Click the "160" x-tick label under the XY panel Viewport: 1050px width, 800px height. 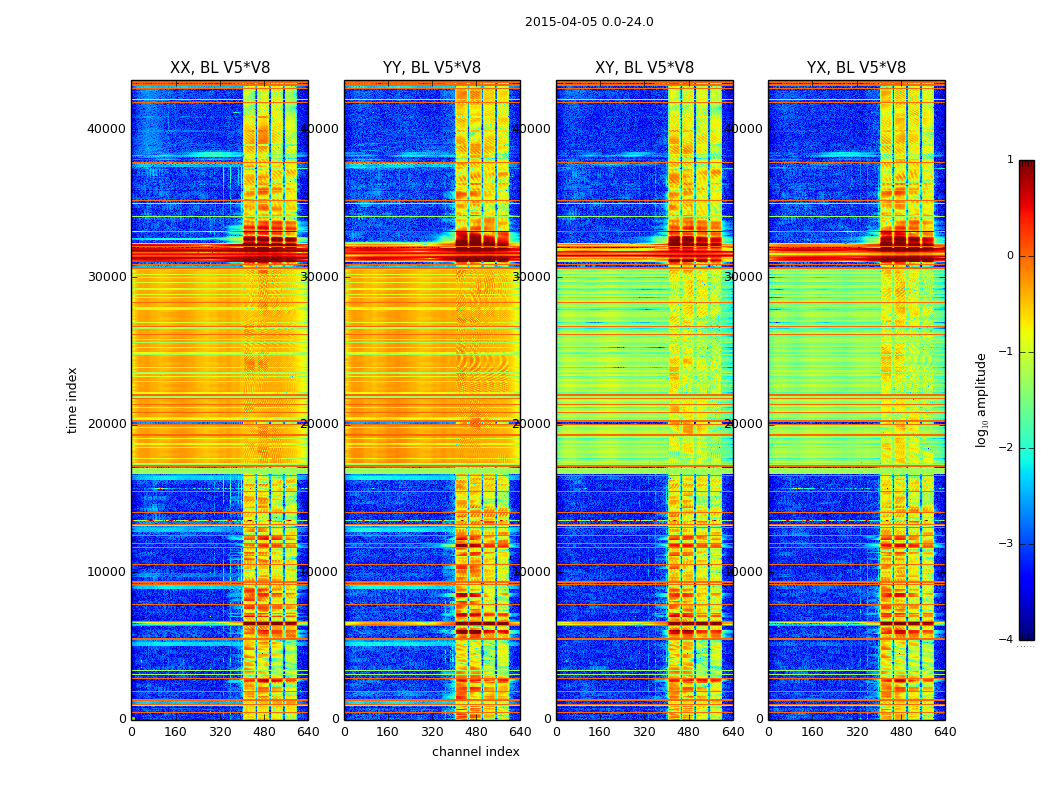[600, 732]
